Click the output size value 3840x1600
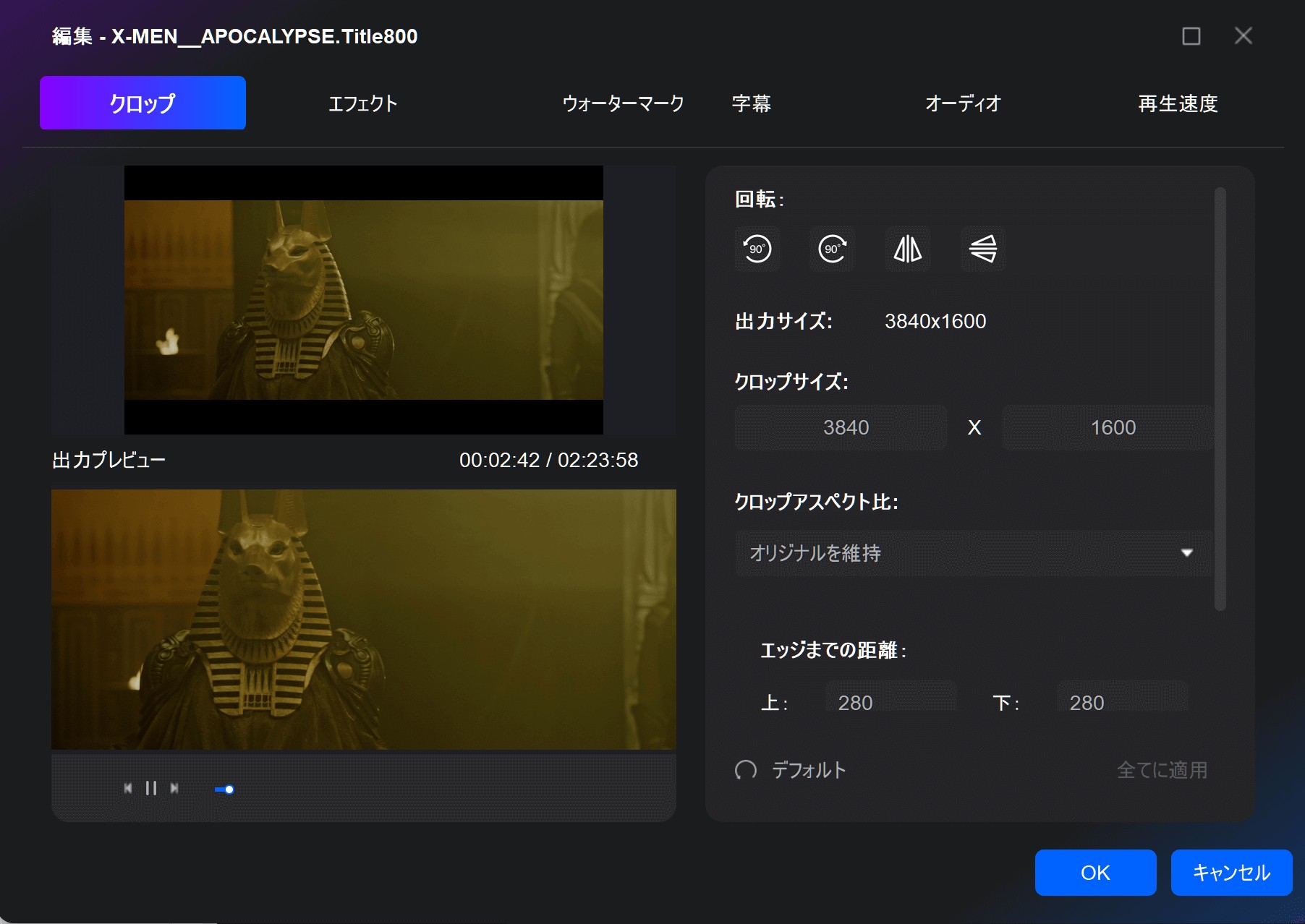The image size is (1305, 924). 935,321
